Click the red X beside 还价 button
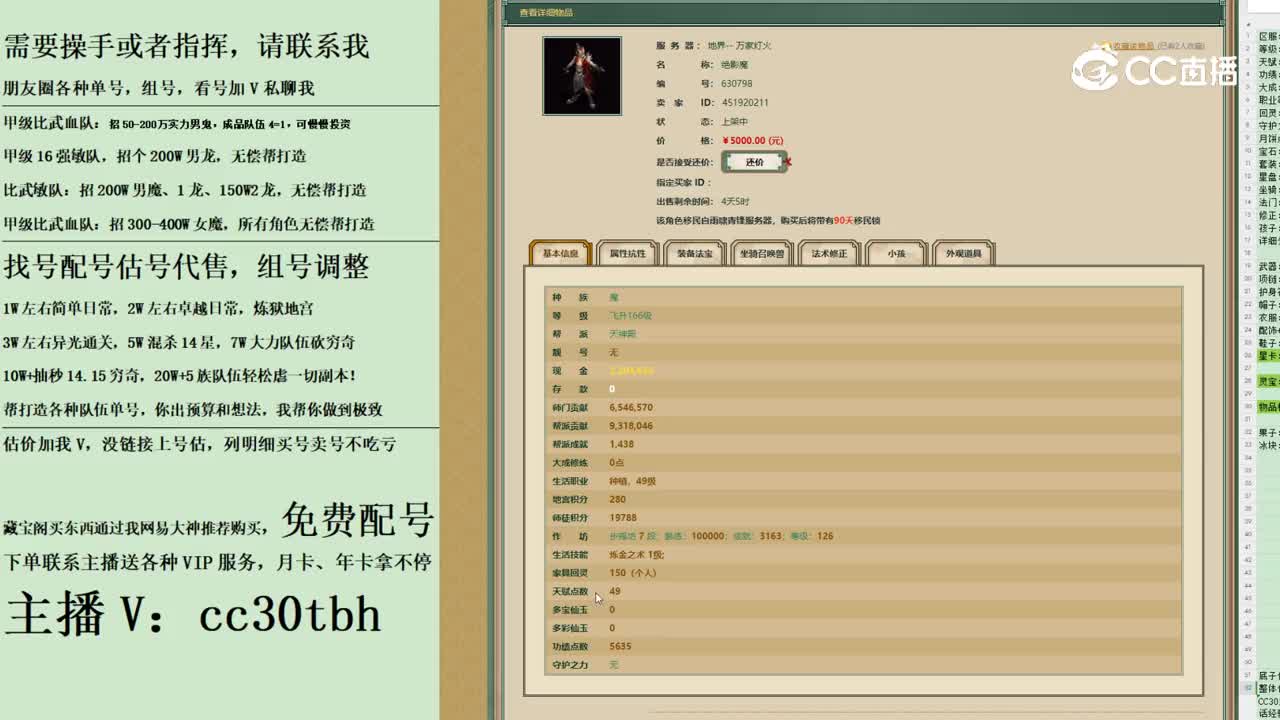The height and width of the screenshot is (720, 1280). pyautogui.click(x=789, y=162)
